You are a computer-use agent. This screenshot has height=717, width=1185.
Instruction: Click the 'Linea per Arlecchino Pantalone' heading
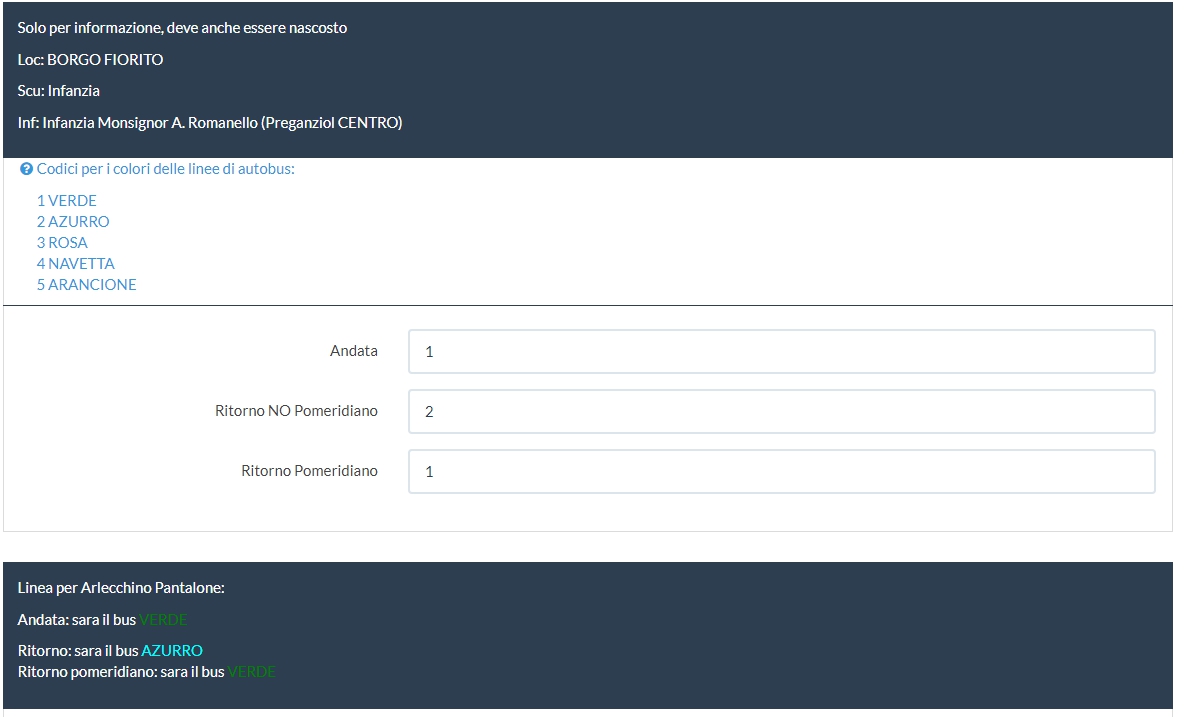click(121, 588)
